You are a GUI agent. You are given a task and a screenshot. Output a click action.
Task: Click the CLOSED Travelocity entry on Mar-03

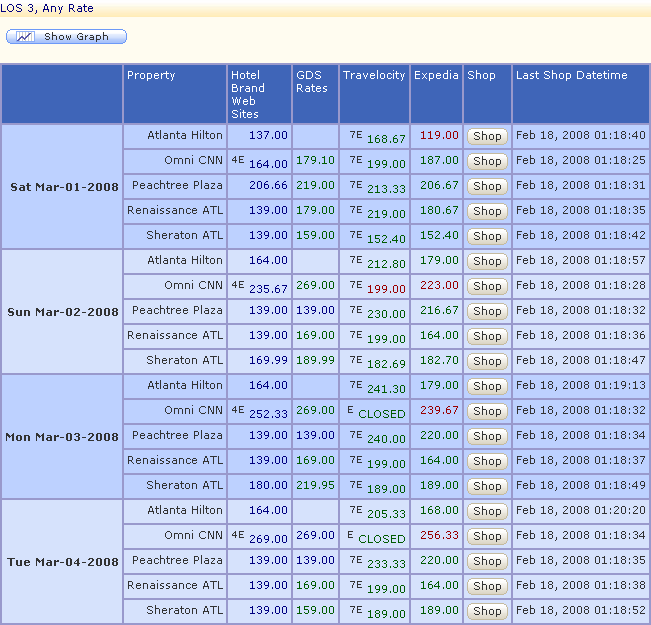(382, 414)
